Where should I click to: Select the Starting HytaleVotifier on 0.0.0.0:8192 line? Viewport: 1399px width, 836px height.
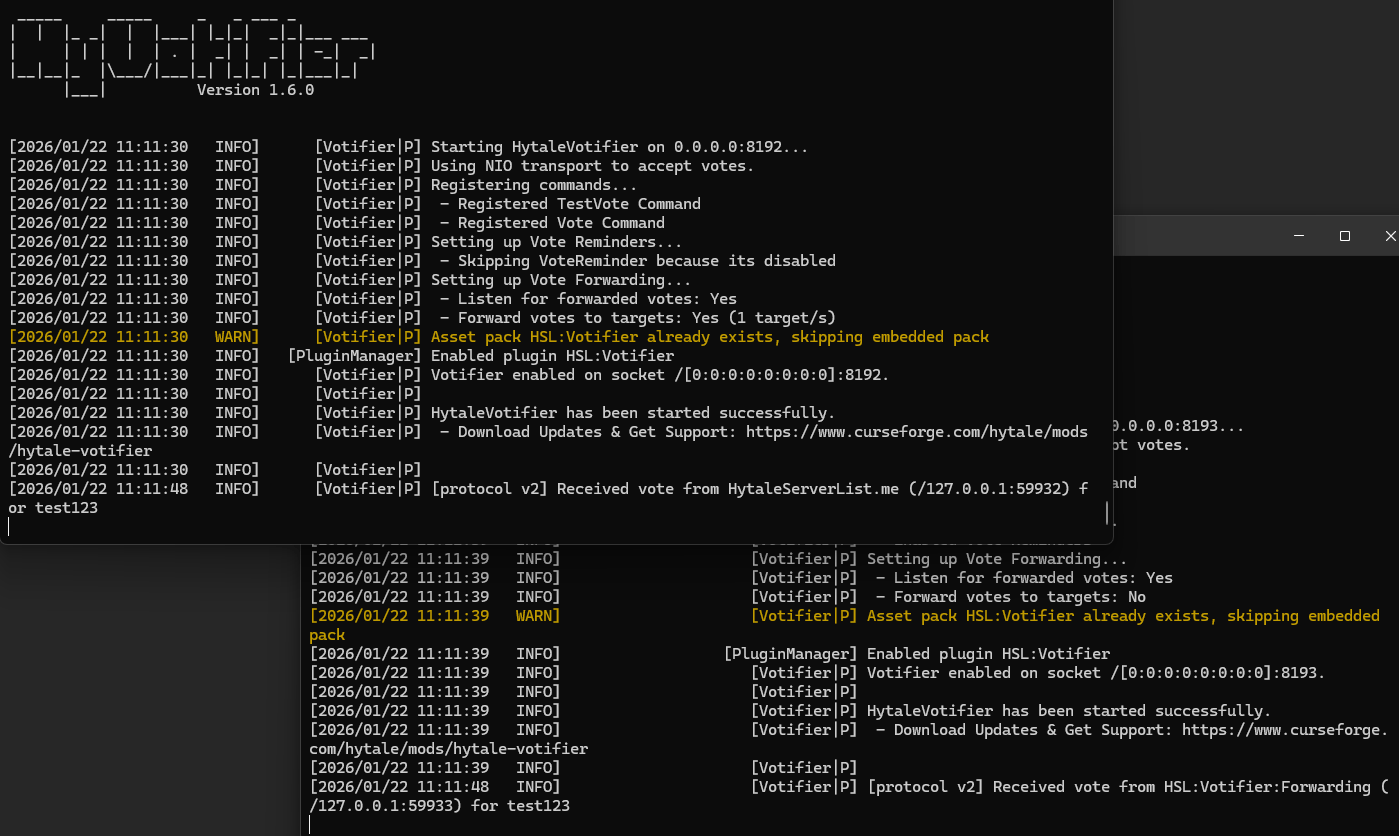560,146
